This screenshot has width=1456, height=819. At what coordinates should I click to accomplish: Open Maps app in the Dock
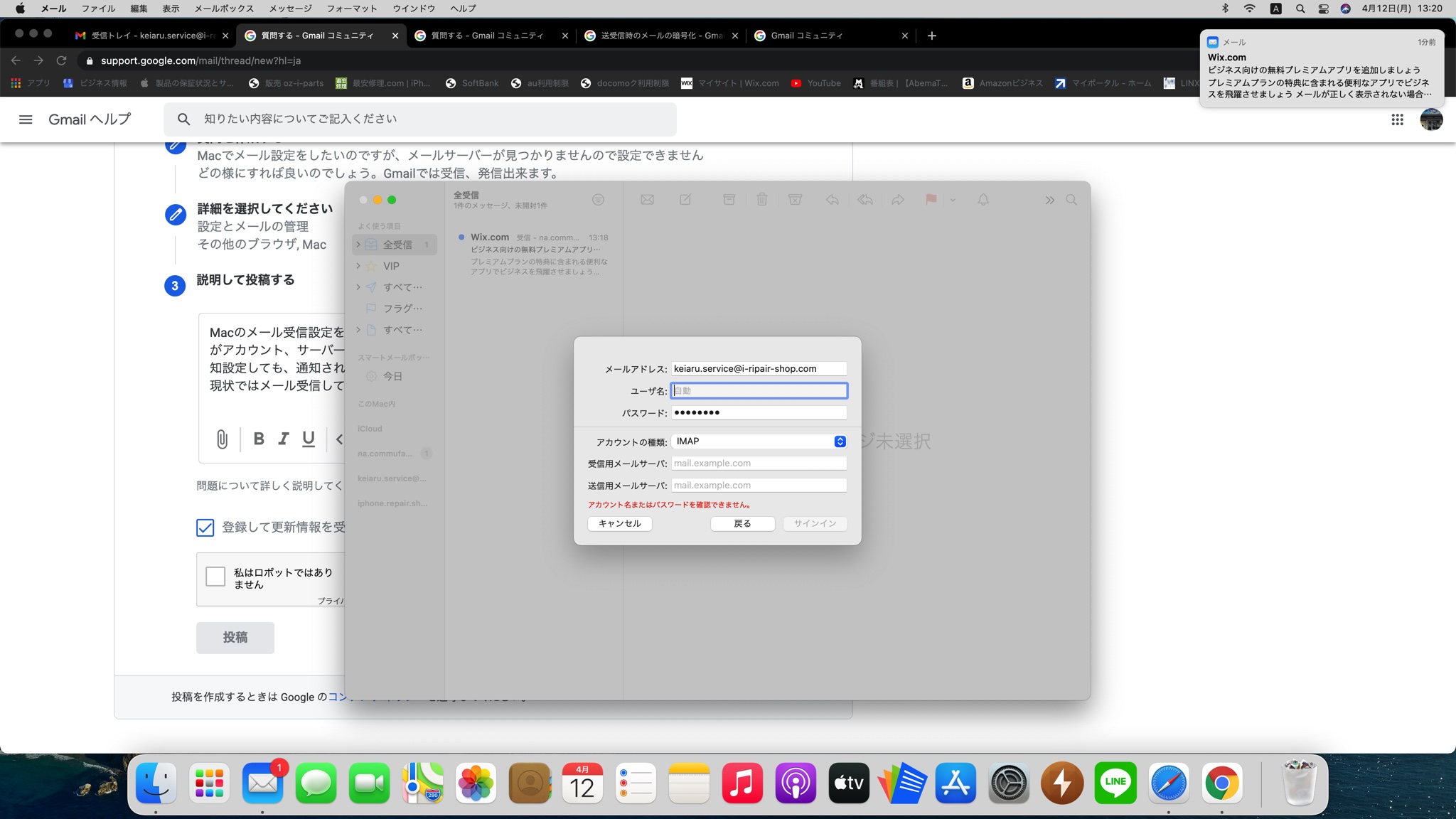coord(423,783)
